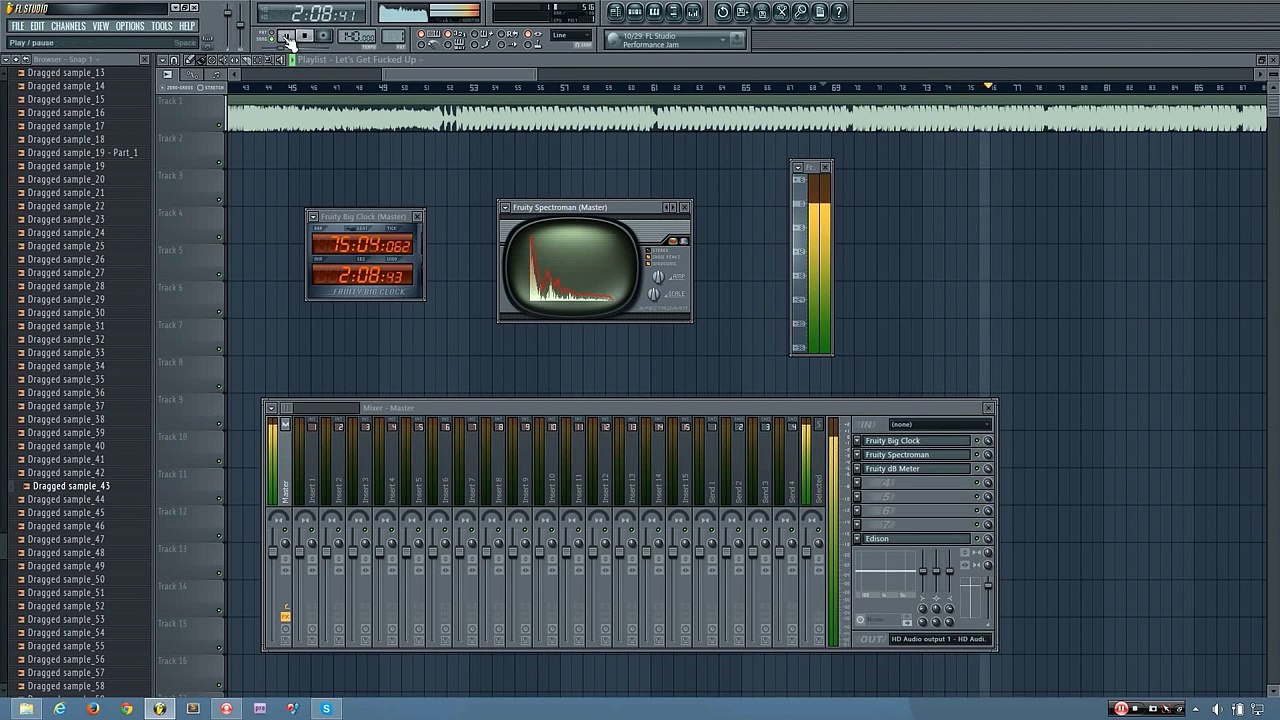Viewport: 1280px width, 720px height.
Task: Click the Playlist magnet snap icon
Action: click(174, 60)
